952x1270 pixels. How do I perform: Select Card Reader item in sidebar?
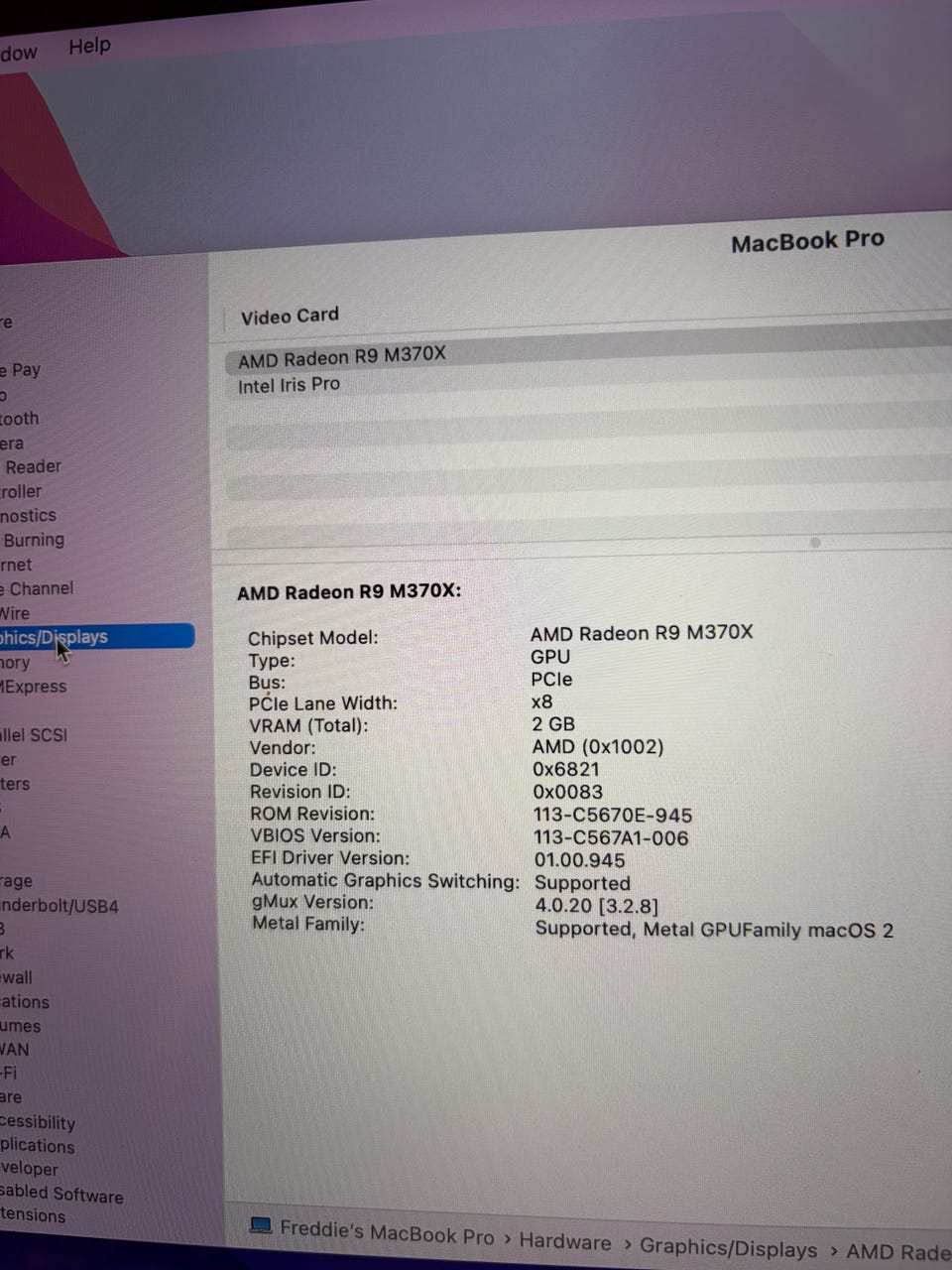point(33,466)
